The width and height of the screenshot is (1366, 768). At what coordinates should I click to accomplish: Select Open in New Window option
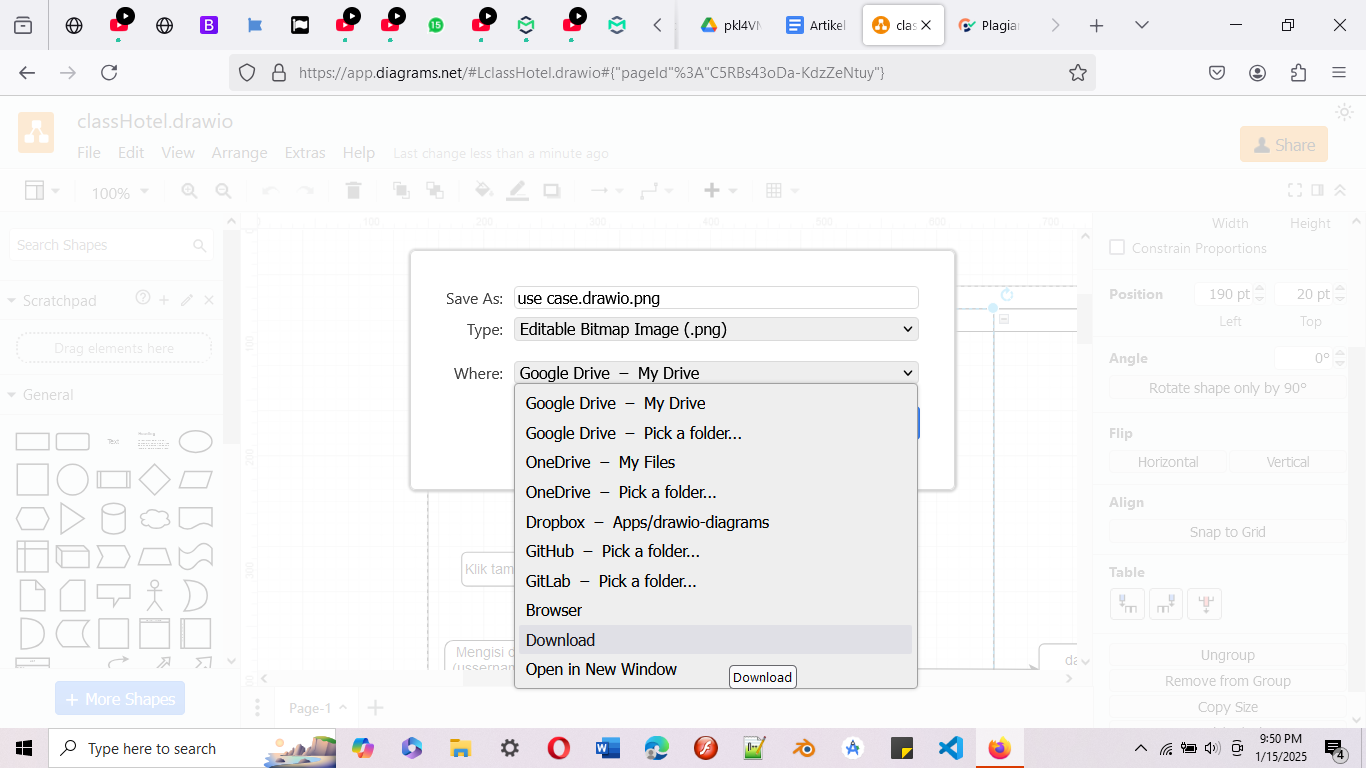click(x=715, y=669)
